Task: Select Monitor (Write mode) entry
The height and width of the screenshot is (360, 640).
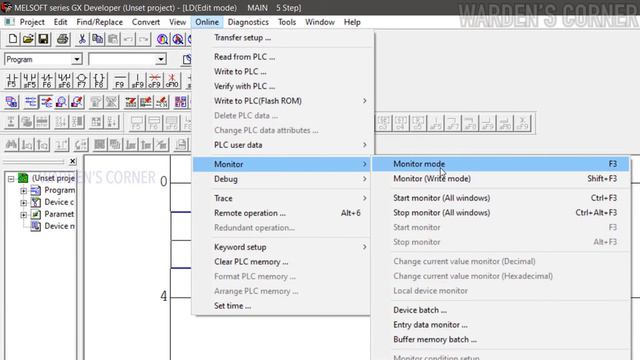Action: click(x=501, y=179)
